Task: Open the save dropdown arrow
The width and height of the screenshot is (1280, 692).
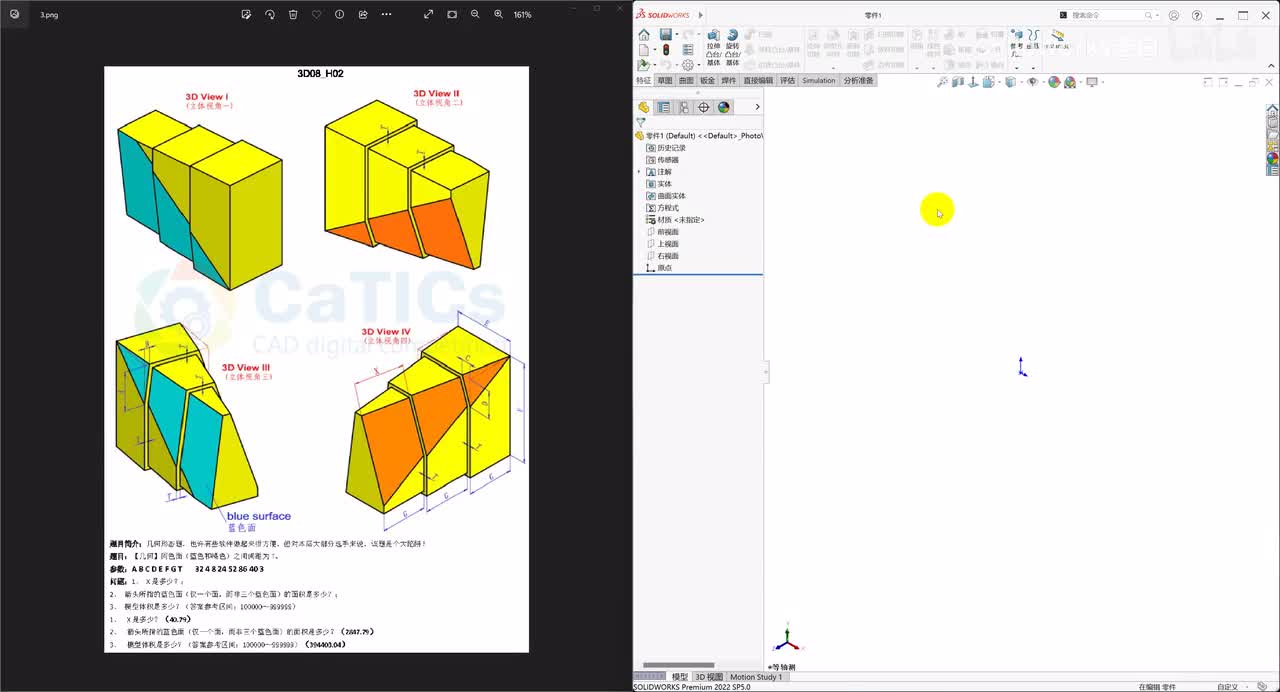Action: (678, 35)
